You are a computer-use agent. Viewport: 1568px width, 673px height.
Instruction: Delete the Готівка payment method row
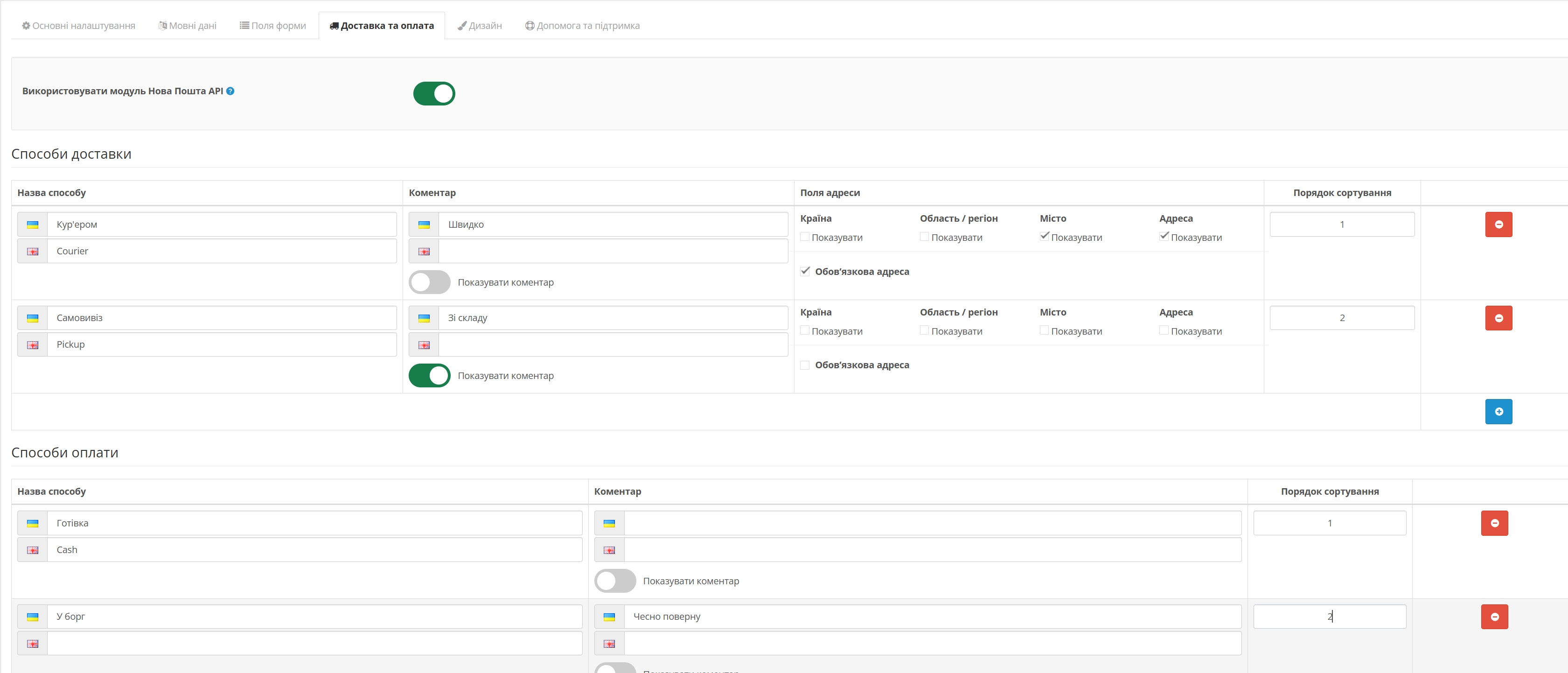click(1494, 523)
